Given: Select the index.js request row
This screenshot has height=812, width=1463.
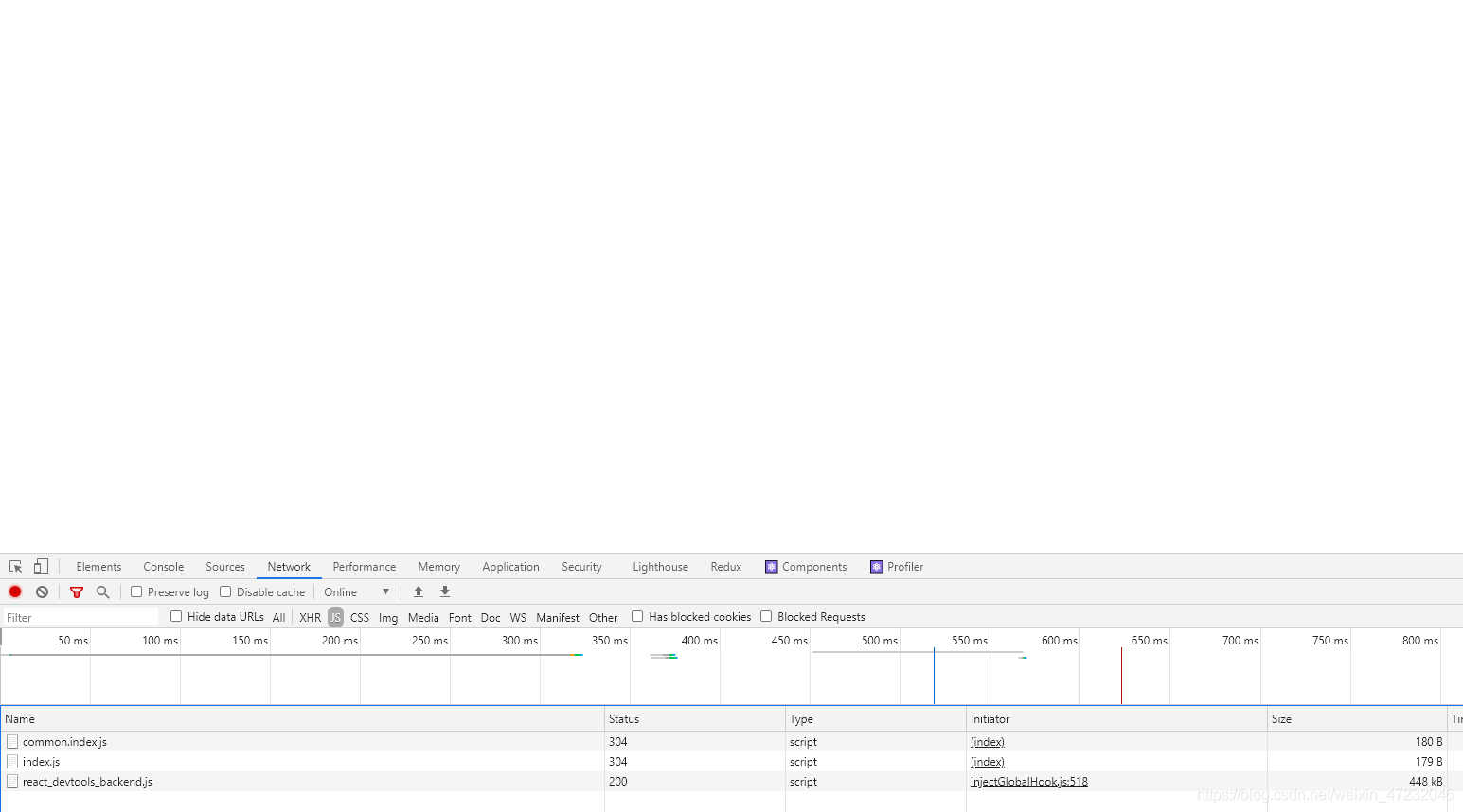Looking at the screenshot, I should coord(731,762).
